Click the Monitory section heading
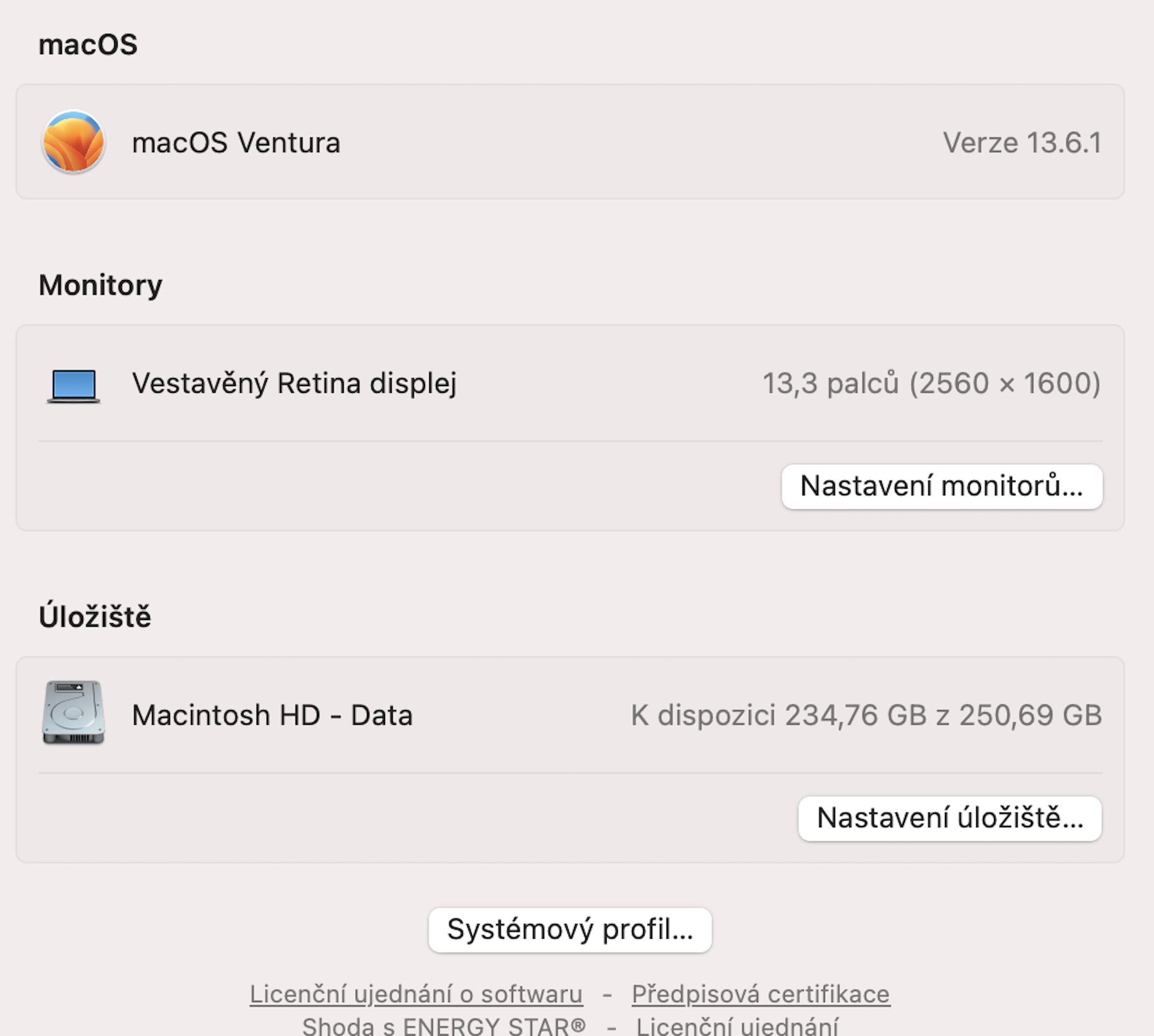The height and width of the screenshot is (1036, 1154). [101, 284]
